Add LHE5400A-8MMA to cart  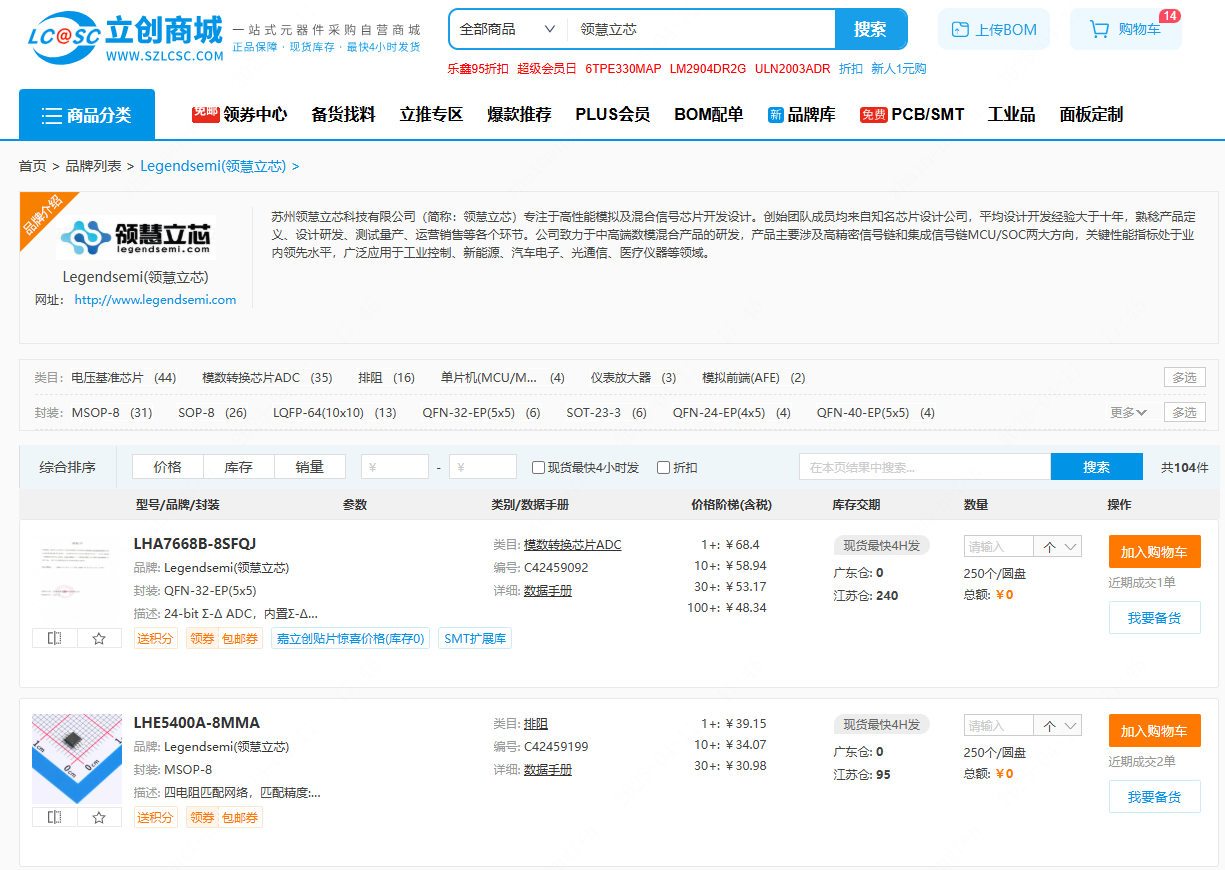click(x=1154, y=731)
